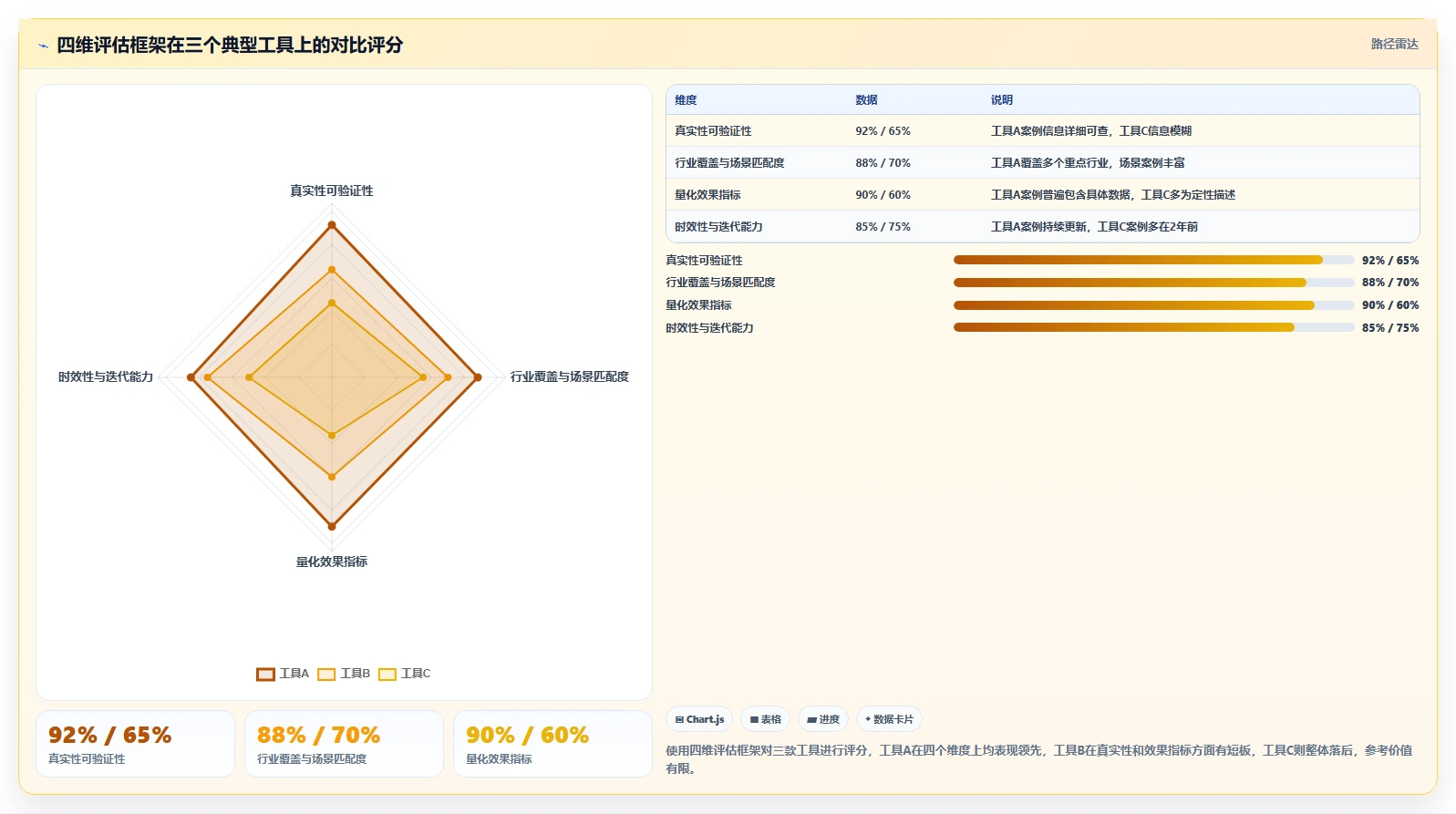Click description 工具A案例普遍包含具体数据，工具C多为定性描述
The height and width of the screenshot is (814, 1456).
[x=1113, y=195]
